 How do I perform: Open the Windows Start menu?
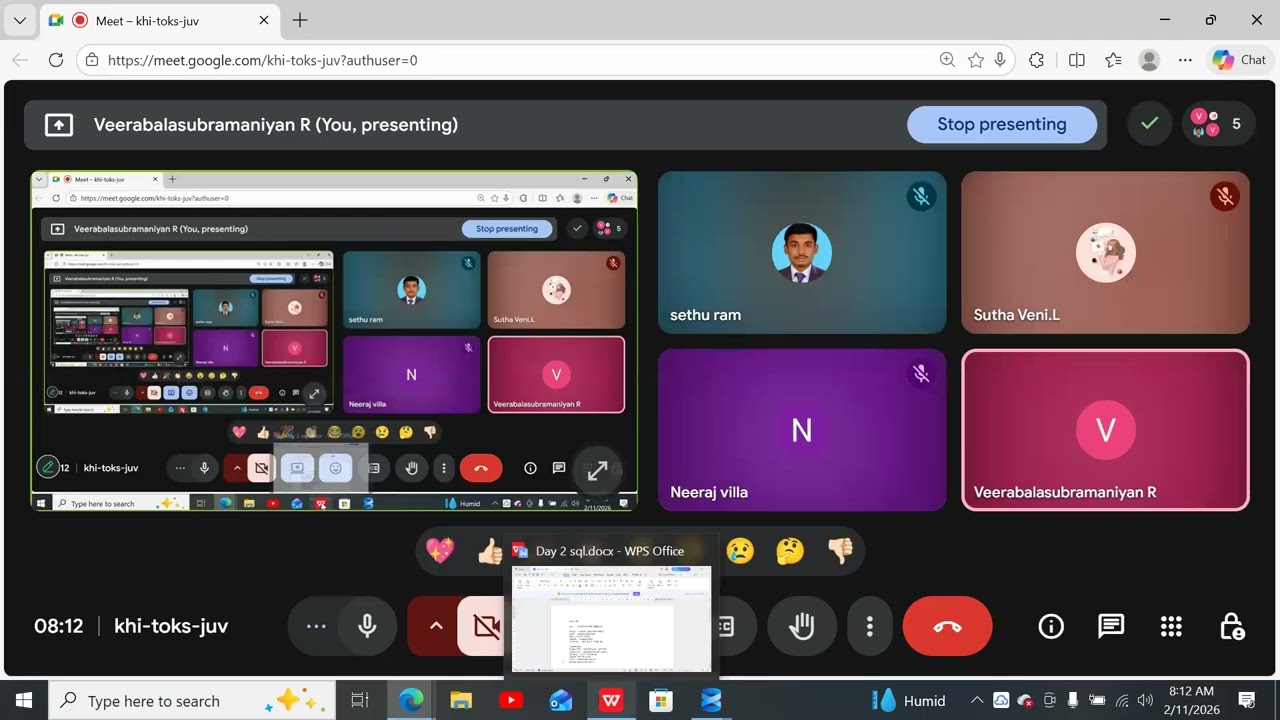(24, 700)
